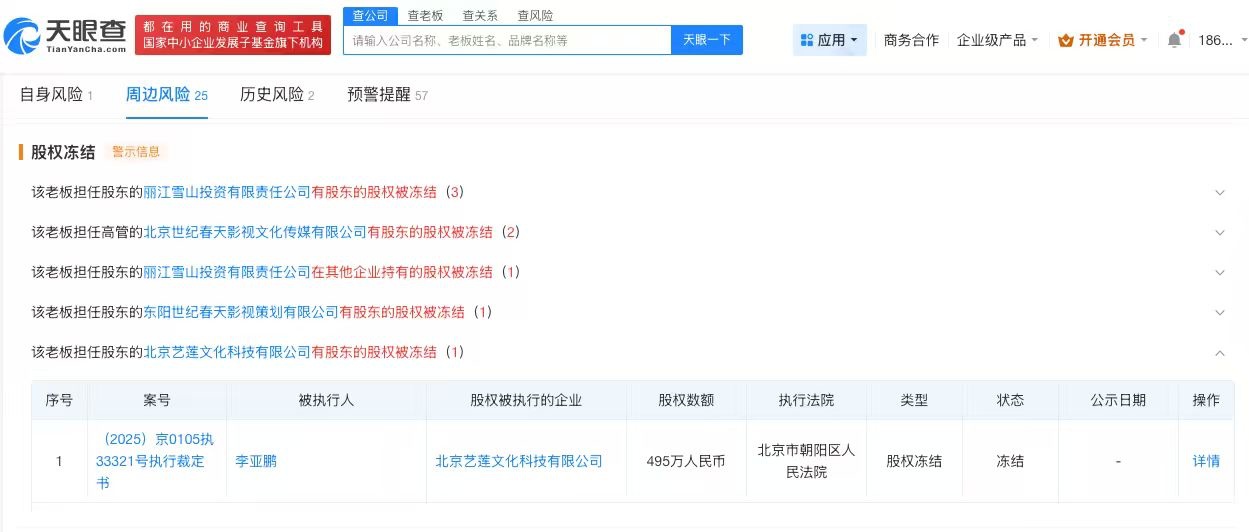
Task: Click the 北京市朝阳区人民法院 cell
Action: pyautogui.click(x=806, y=461)
